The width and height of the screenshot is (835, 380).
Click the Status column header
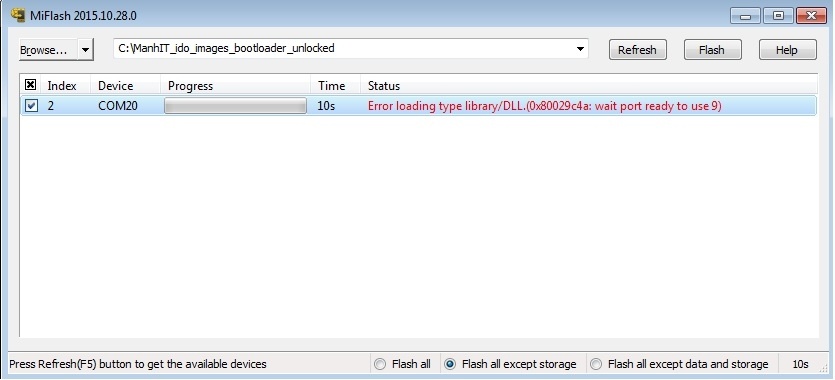click(x=589, y=86)
